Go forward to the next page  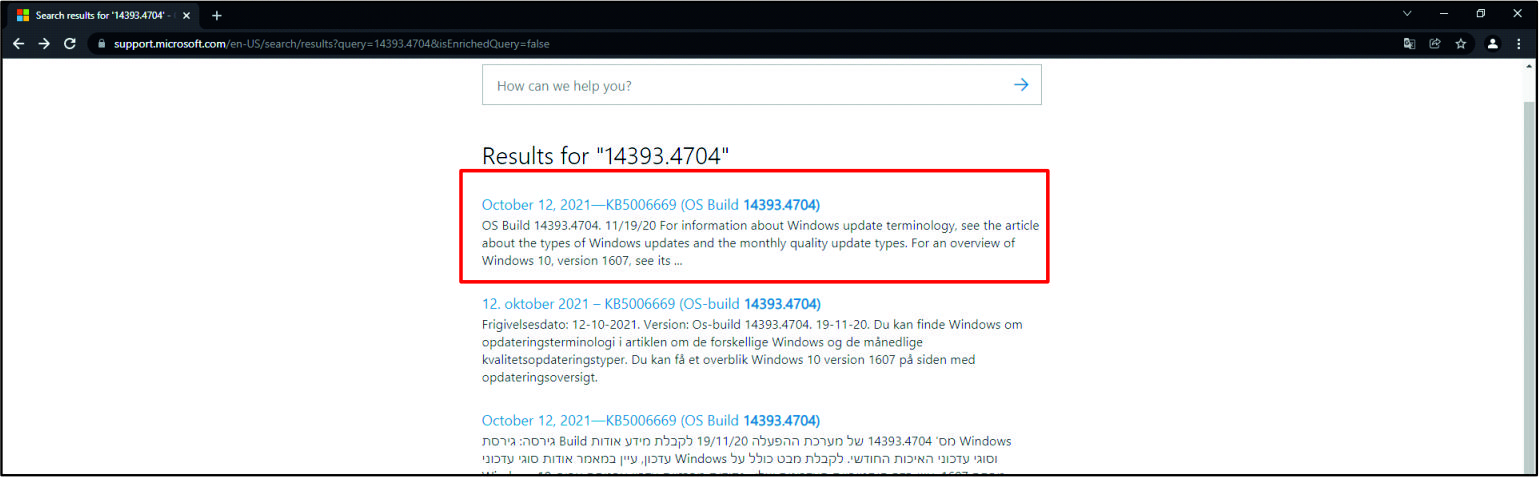coord(44,44)
